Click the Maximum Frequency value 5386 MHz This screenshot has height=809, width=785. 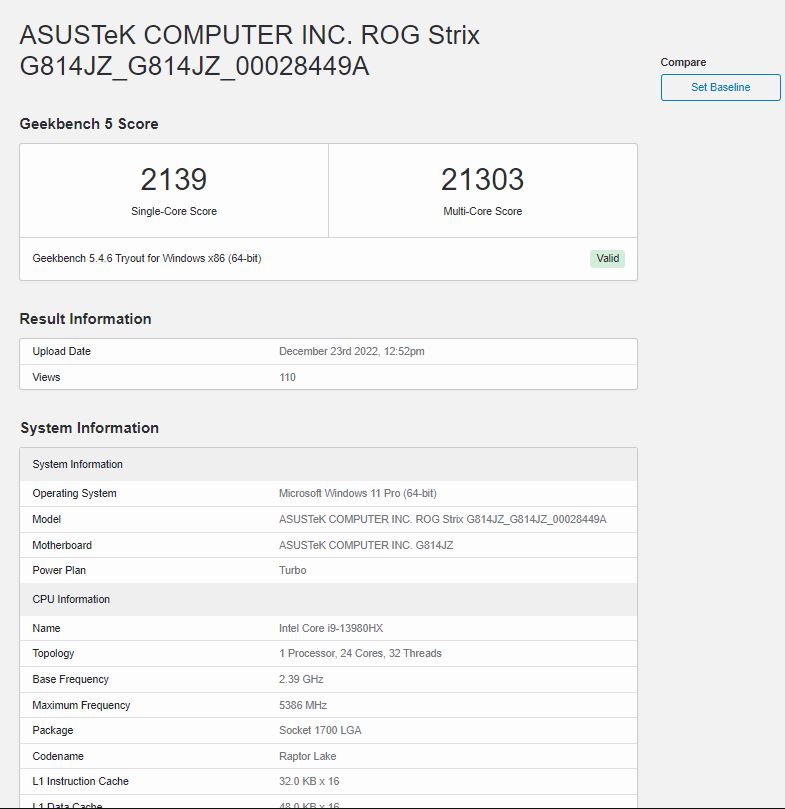tap(303, 705)
